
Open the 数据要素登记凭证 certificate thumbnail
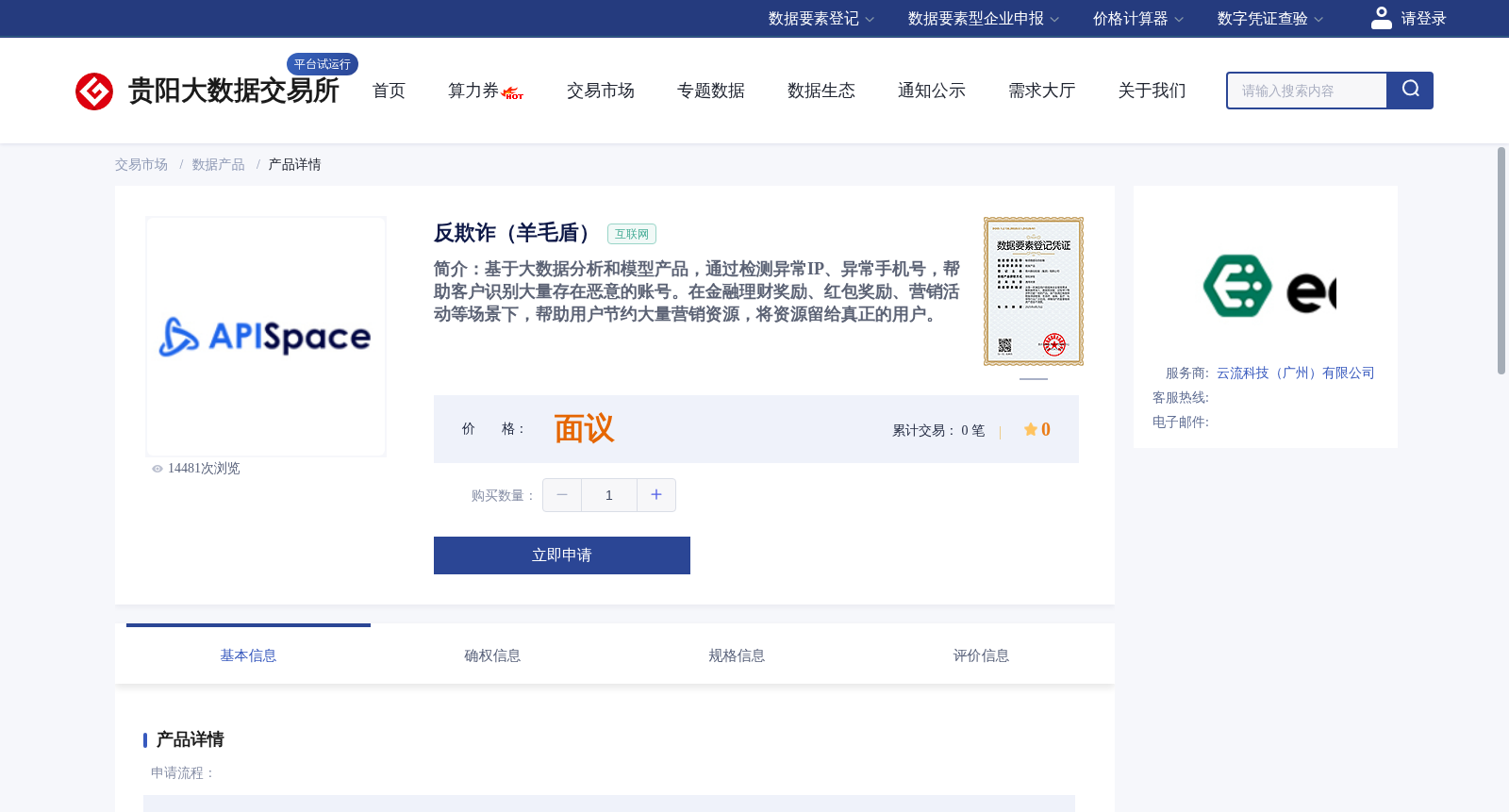coord(1034,291)
